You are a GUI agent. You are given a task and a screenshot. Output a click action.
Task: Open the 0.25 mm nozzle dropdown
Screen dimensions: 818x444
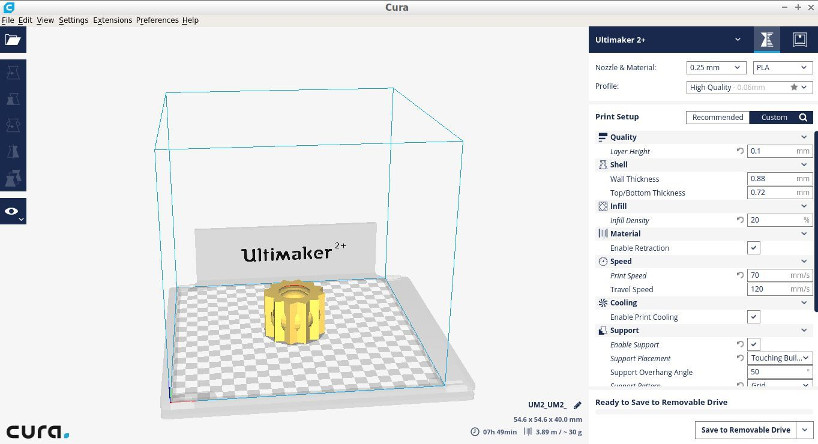[x=716, y=67]
